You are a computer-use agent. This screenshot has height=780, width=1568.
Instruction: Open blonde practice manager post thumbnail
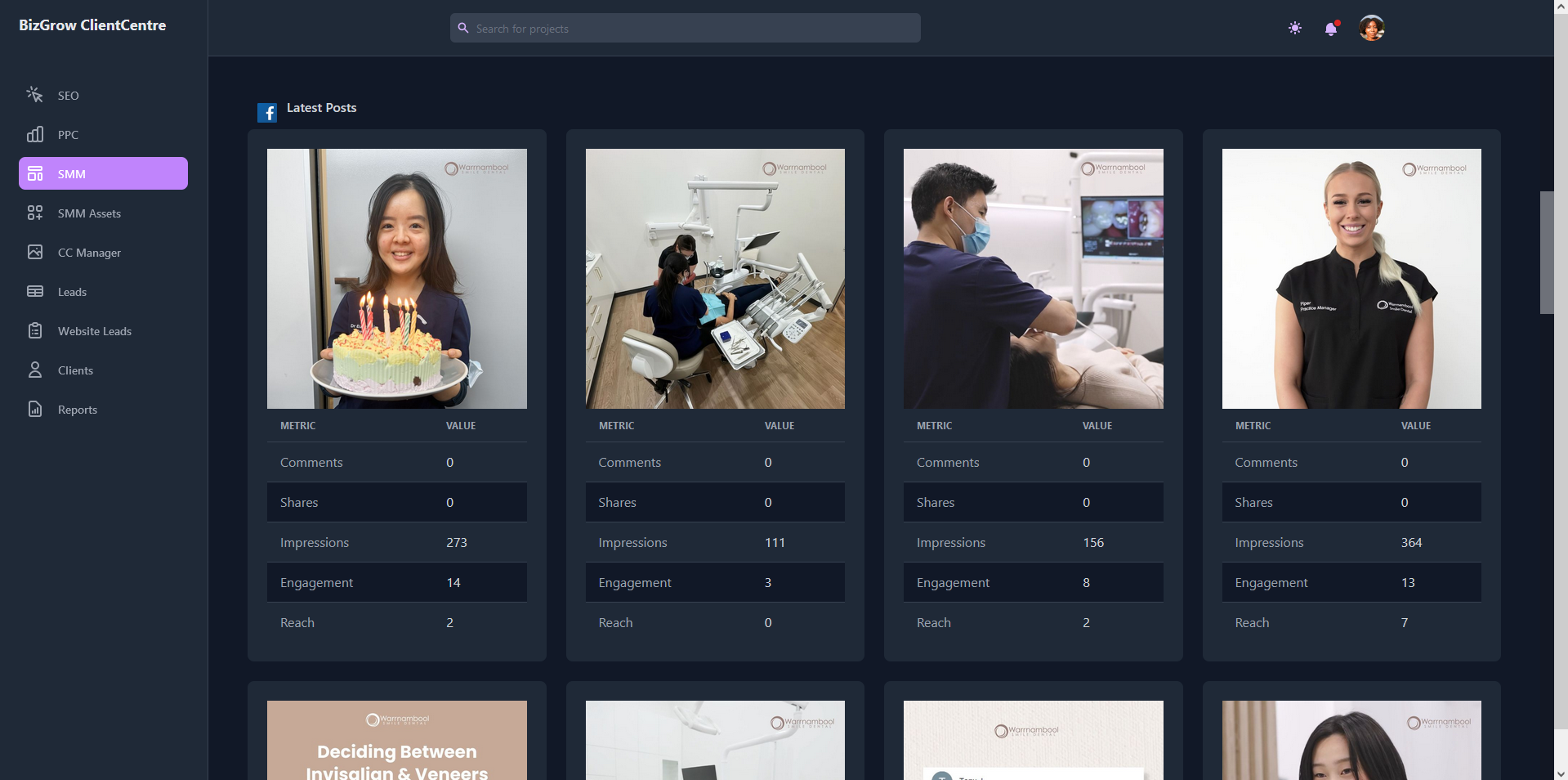click(1351, 279)
